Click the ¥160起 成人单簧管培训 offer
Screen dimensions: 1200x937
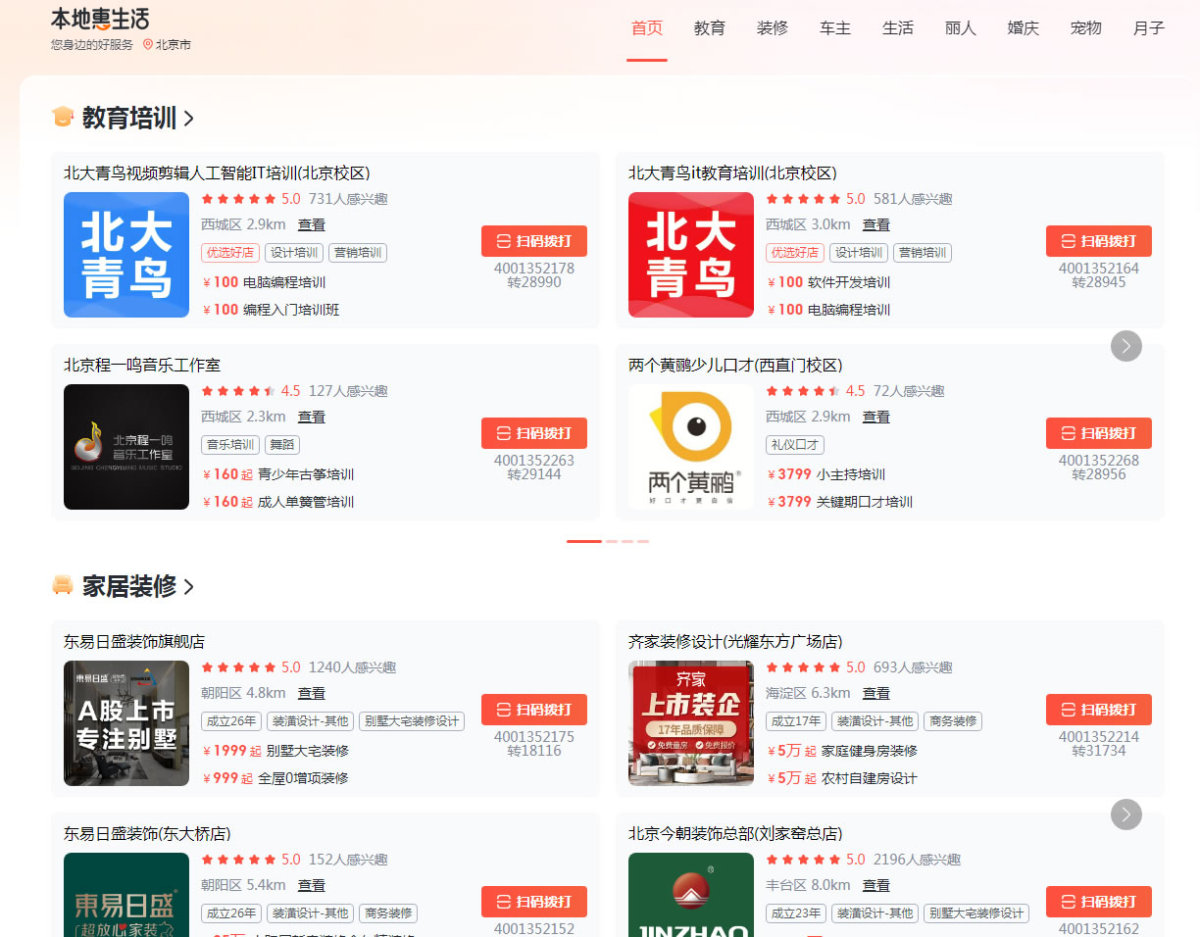[278, 502]
